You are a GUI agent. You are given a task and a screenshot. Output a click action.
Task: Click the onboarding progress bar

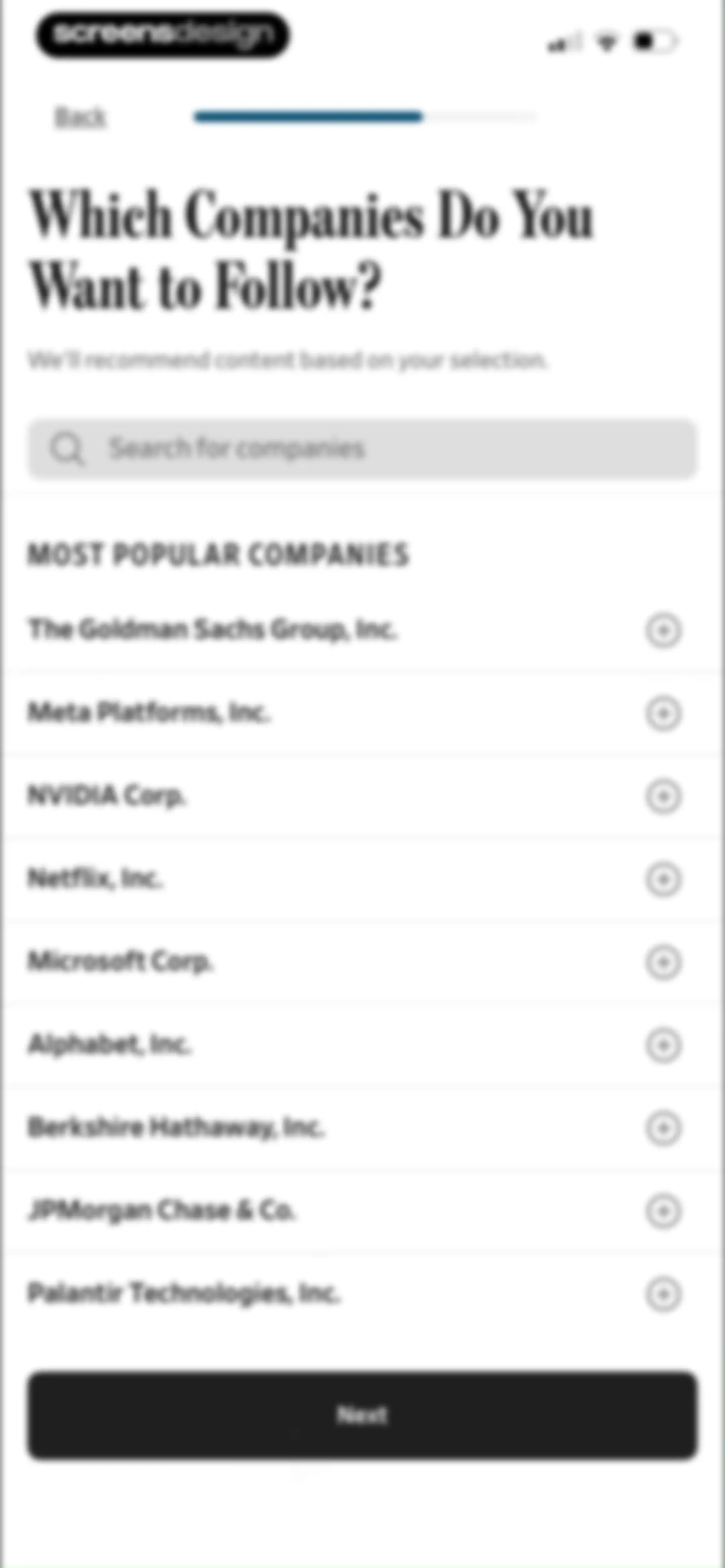365,116
